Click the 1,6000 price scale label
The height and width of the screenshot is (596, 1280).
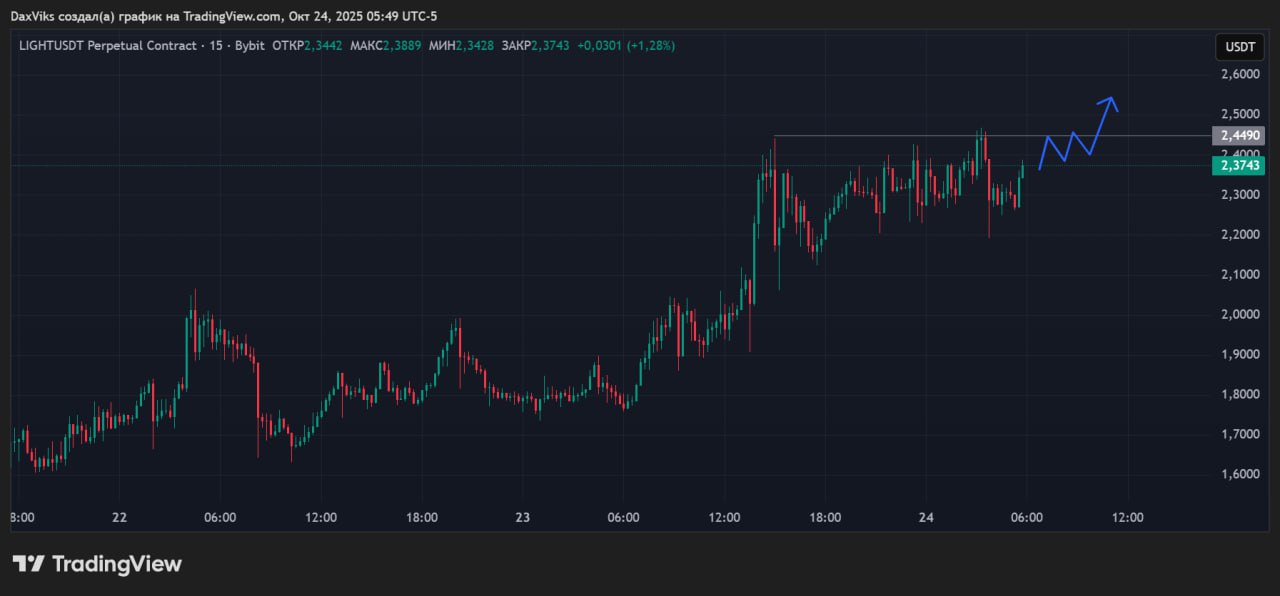pos(1239,474)
